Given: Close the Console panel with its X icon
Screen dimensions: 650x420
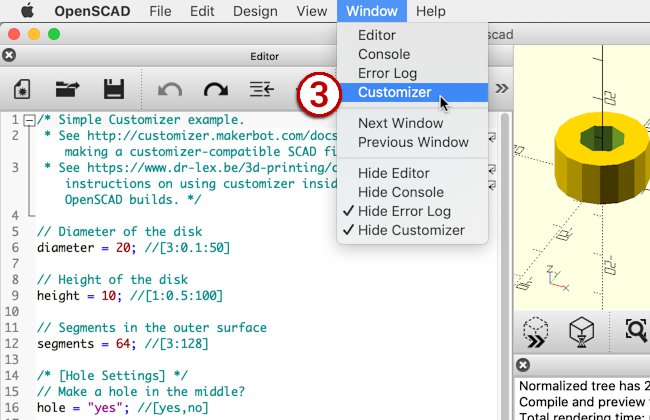Looking at the screenshot, I should 523,365.
